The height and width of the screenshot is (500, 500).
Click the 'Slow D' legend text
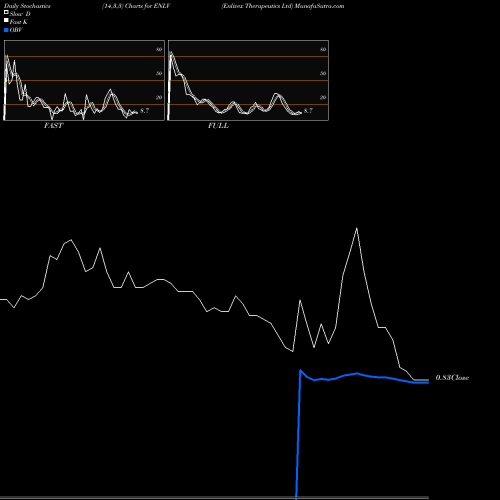pyautogui.click(x=20, y=14)
